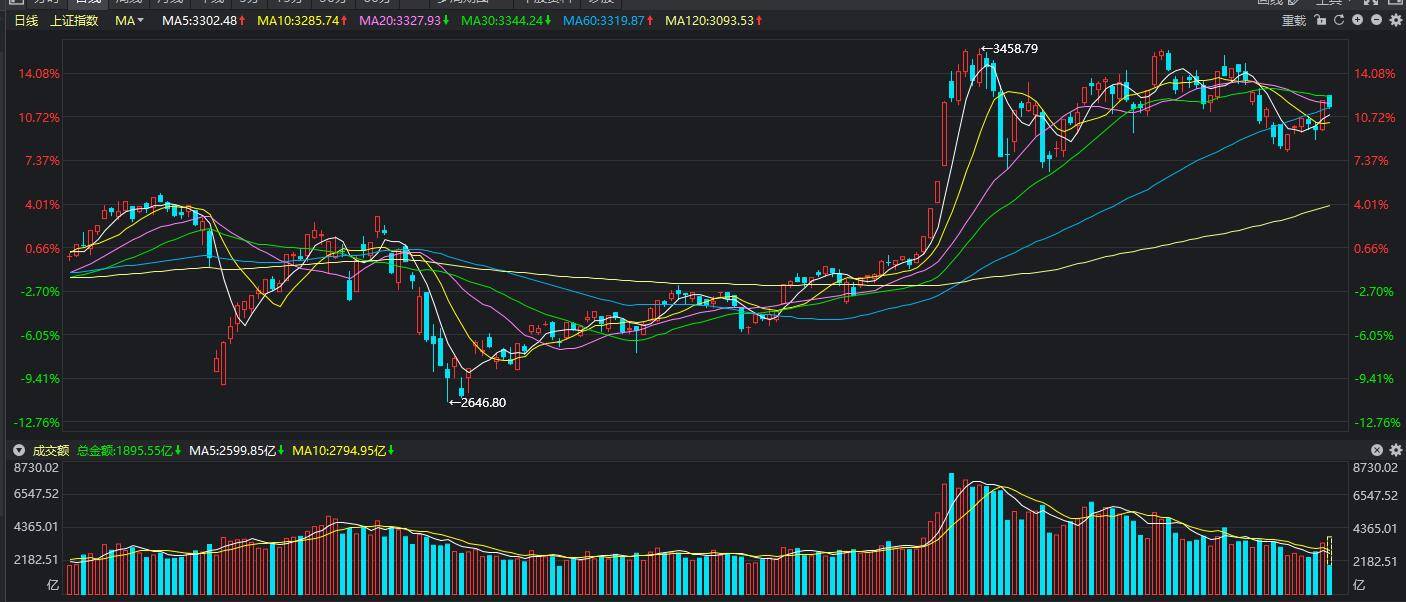Expand the 成交额 indicator dropdown arrow
Screen dimensions: 1406x602
pyautogui.click(x=18, y=451)
